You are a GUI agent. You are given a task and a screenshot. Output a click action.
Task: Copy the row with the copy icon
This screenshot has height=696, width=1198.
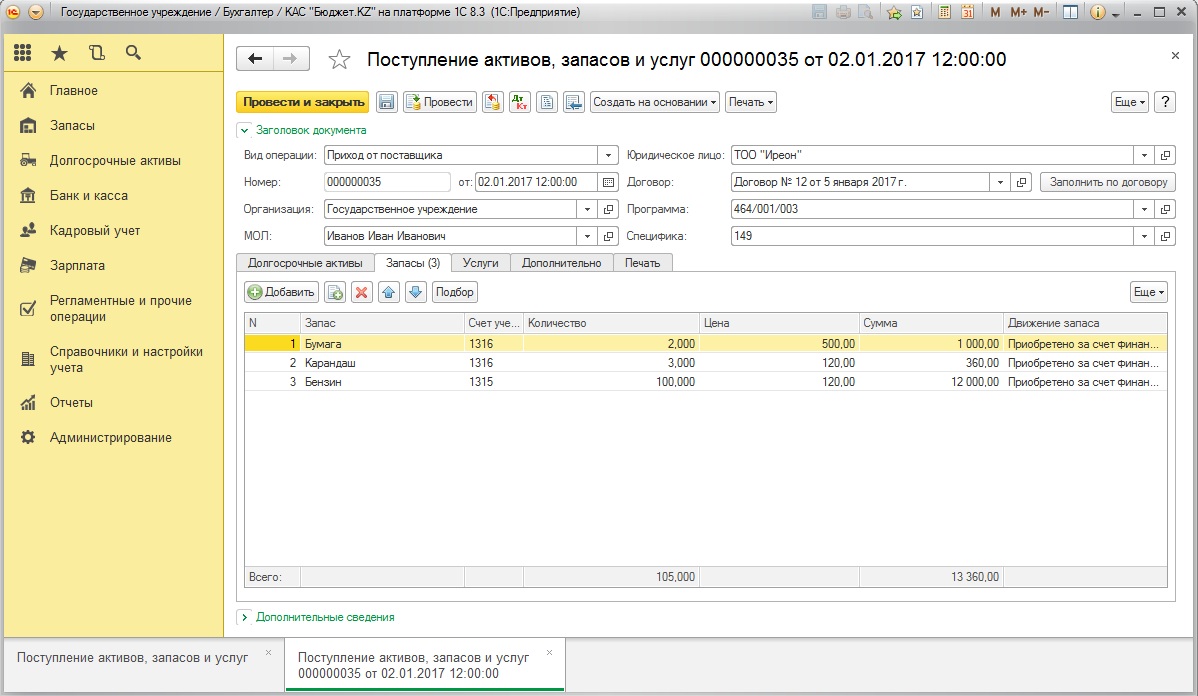335,292
